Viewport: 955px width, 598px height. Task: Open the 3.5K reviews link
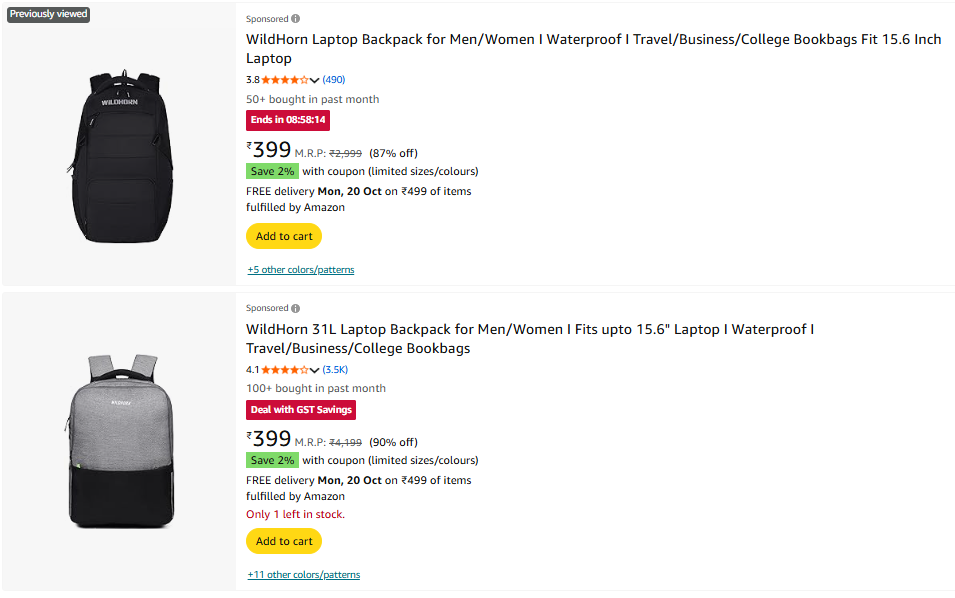pyautogui.click(x=335, y=370)
